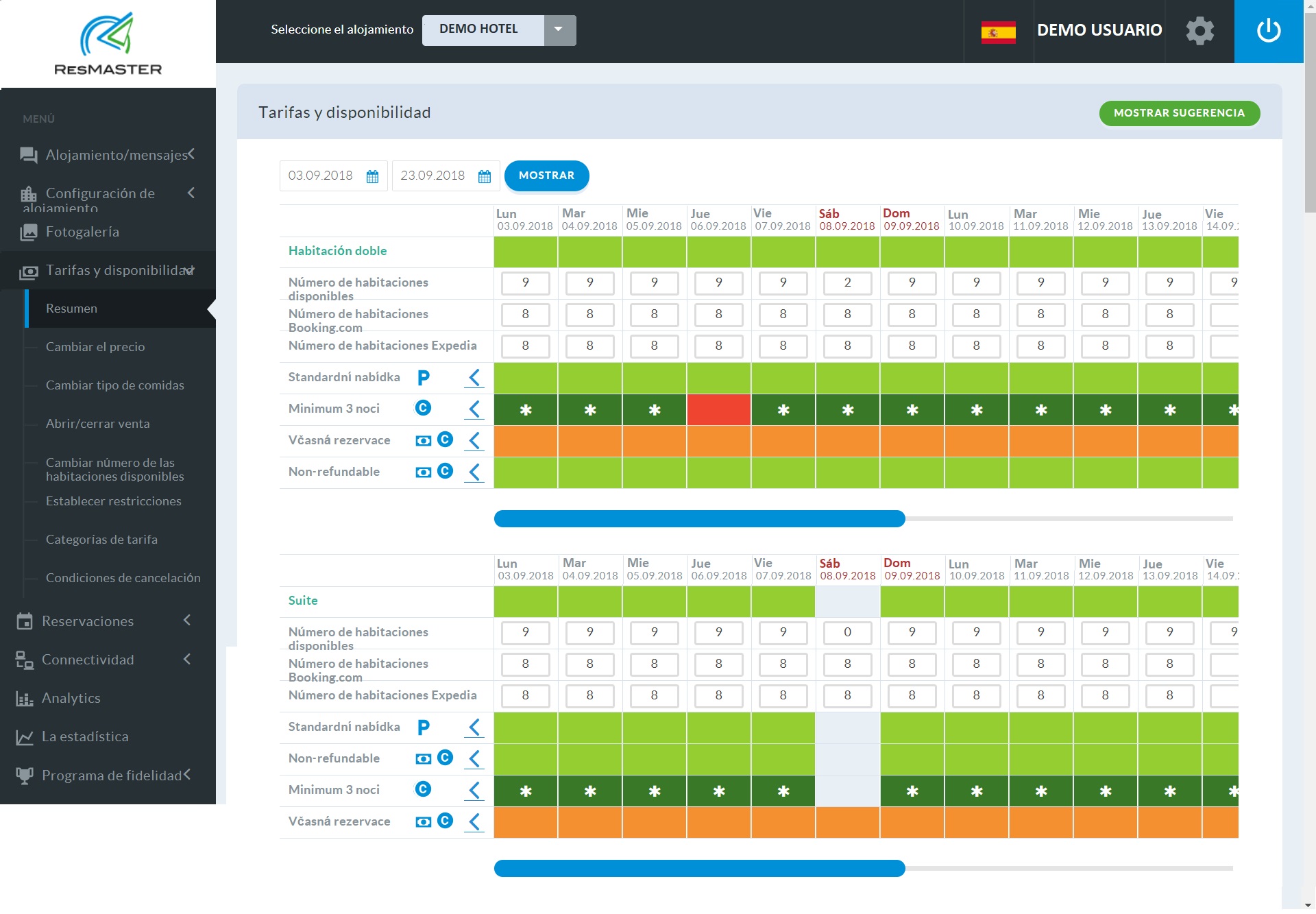
Task: Click the Analytics sidebar icon
Action: click(x=25, y=697)
